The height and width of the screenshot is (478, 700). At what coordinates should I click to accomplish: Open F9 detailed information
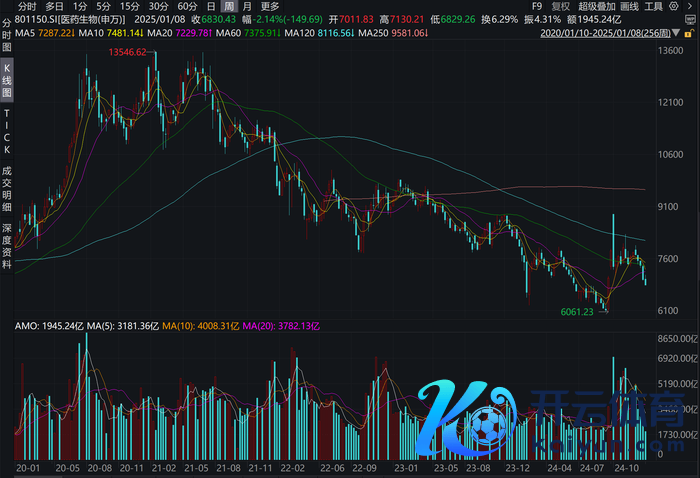537,6
